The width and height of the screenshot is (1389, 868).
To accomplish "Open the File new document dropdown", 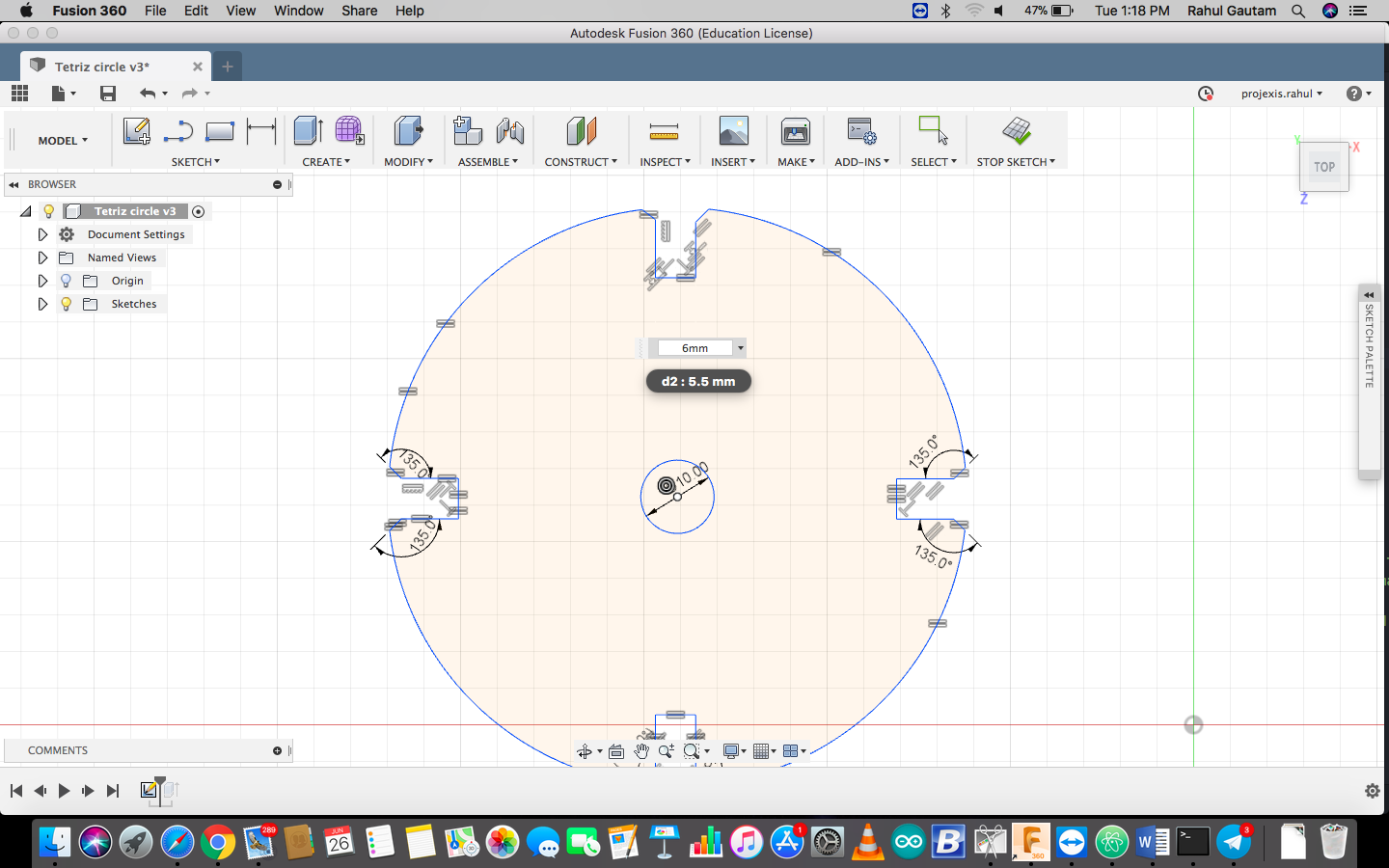I will tap(64, 94).
